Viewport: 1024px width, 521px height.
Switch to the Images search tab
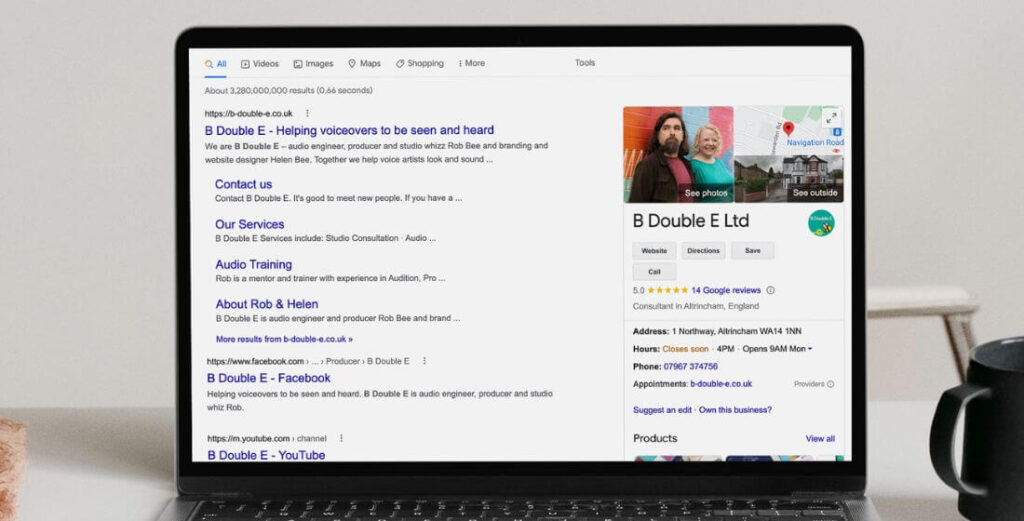313,64
